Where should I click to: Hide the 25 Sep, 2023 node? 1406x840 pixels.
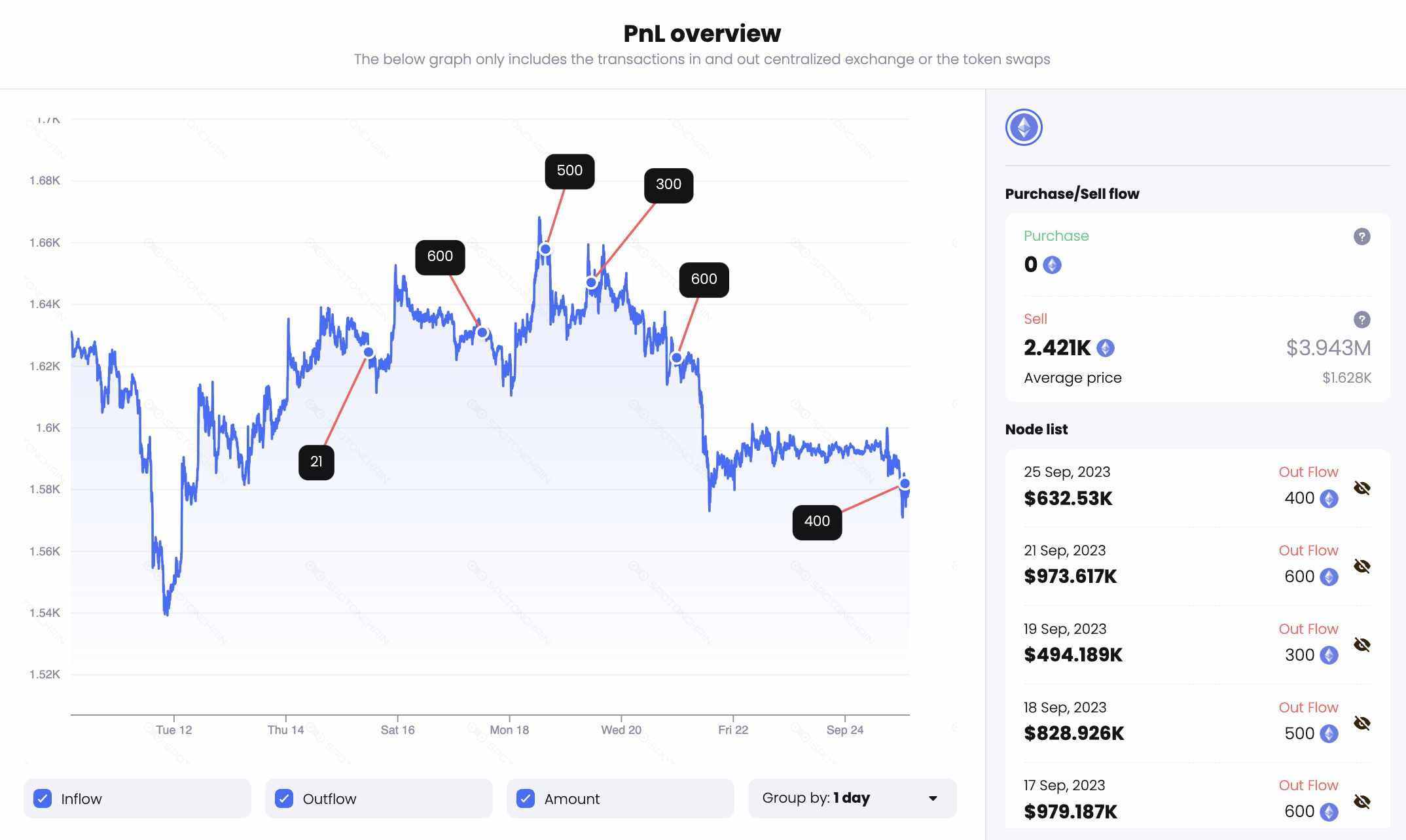[x=1361, y=488]
